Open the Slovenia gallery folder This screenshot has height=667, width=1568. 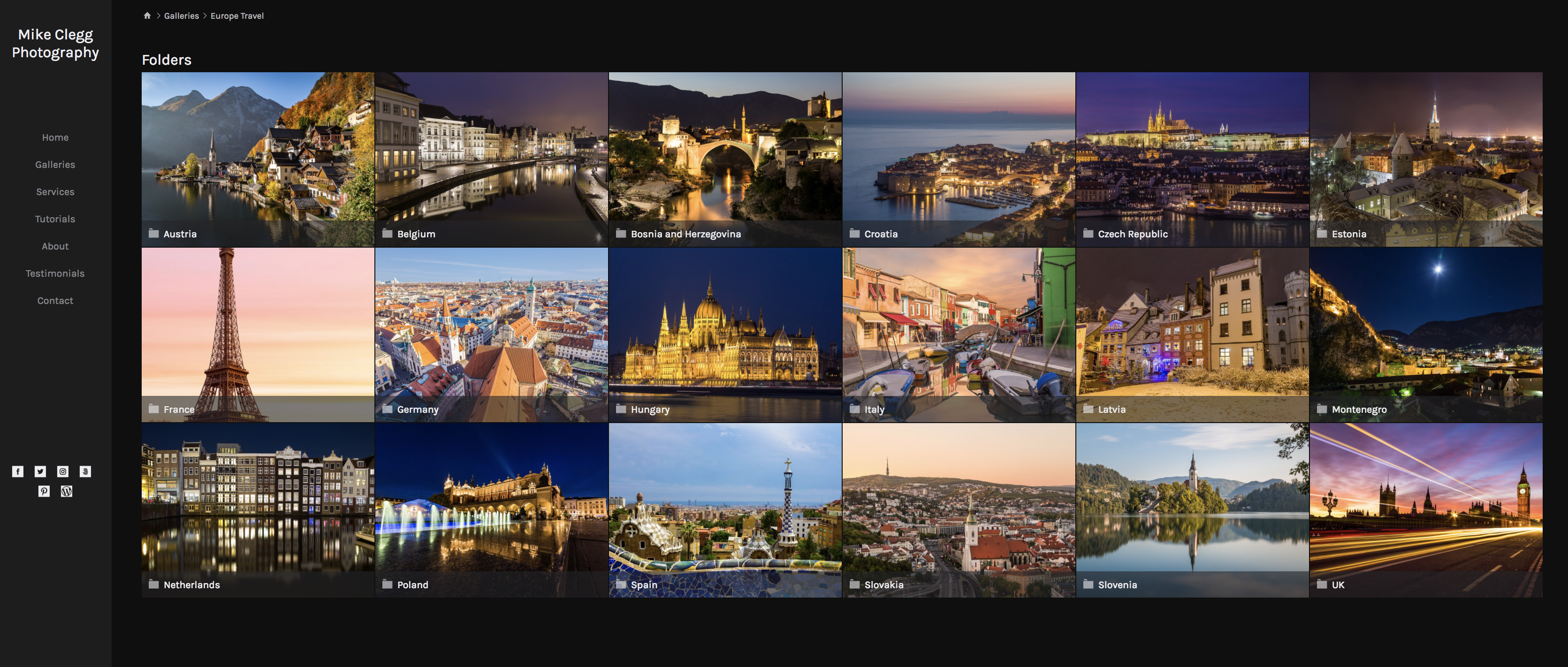coord(1192,510)
